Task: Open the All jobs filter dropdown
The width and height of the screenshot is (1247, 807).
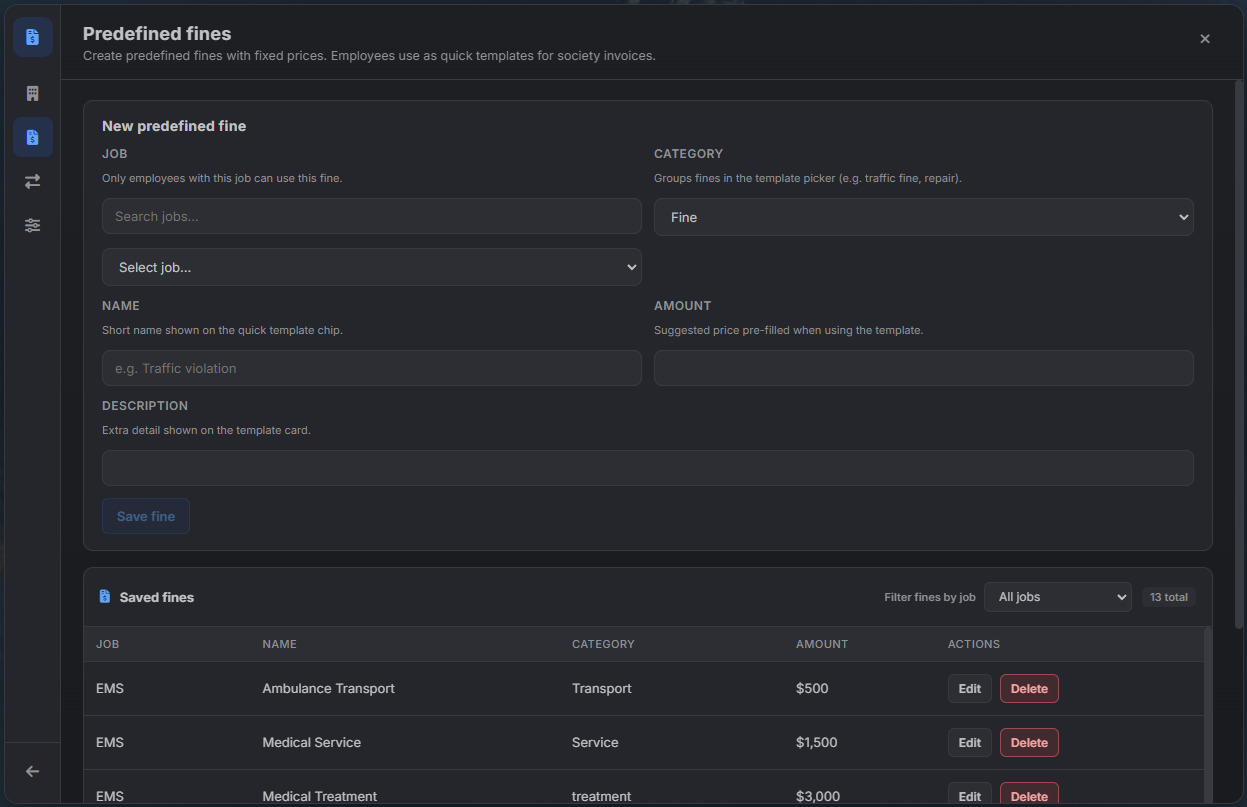Action: pyautogui.click(x=1058, y=597)
